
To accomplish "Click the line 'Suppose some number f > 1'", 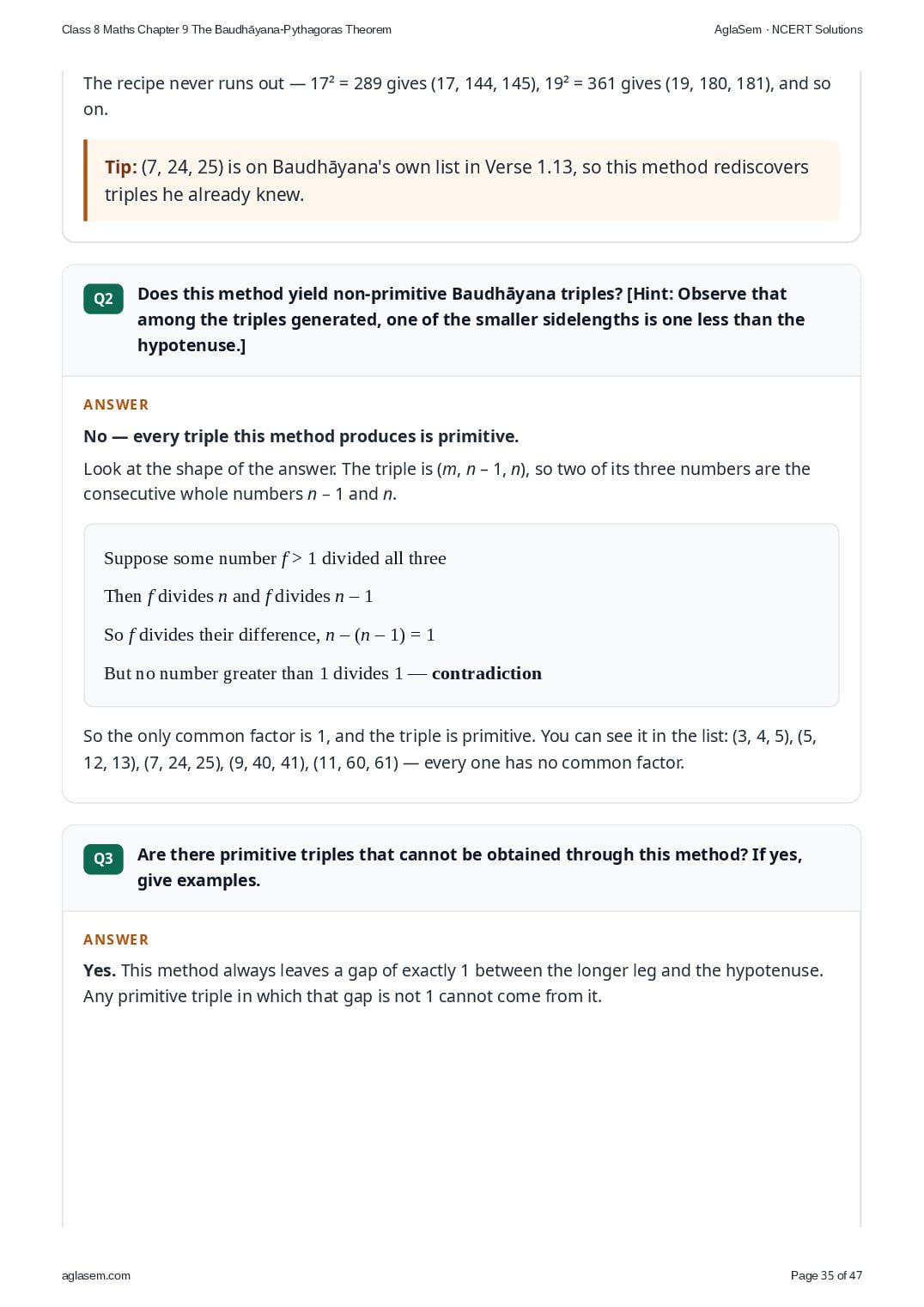I will click(275, 558).
